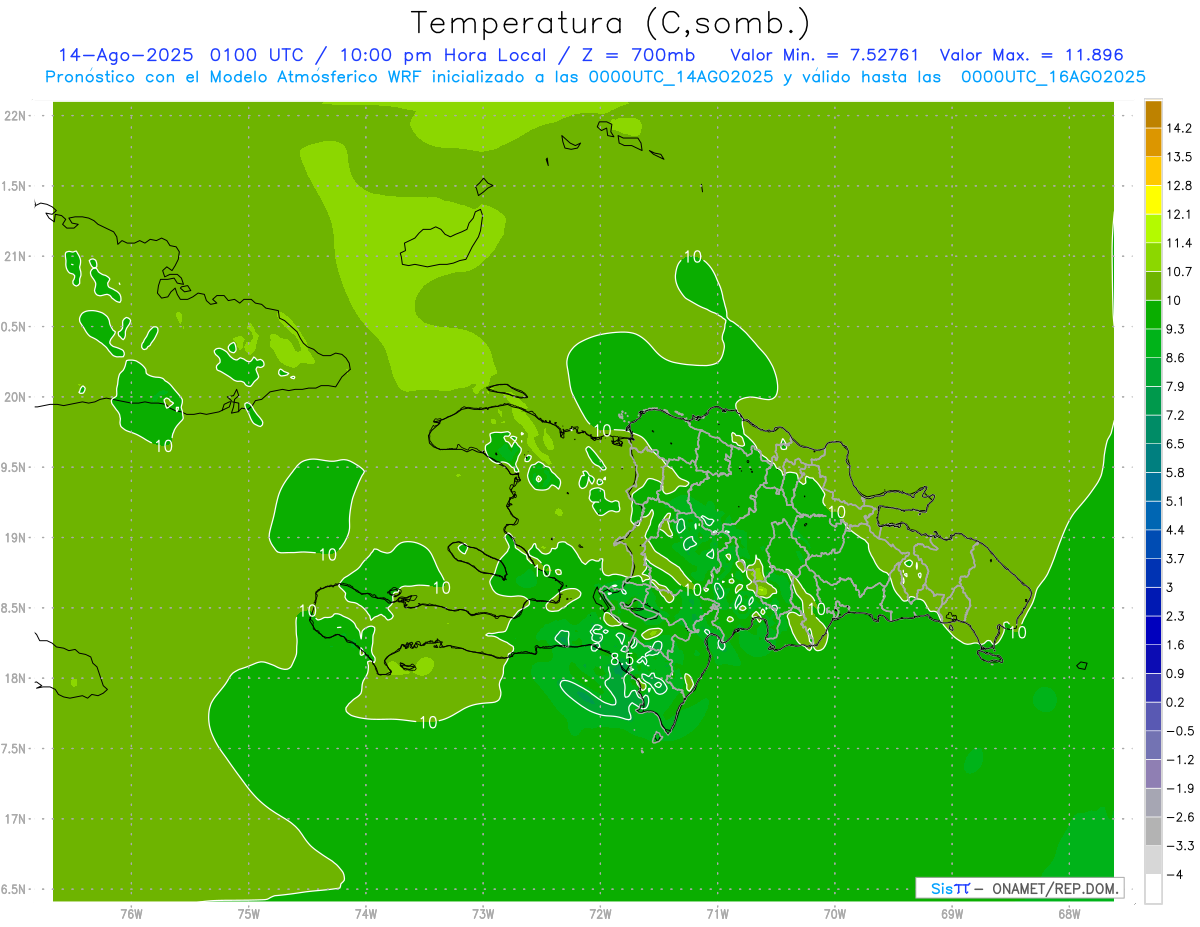Click the 22N latitude axis label
This screenshot has height=927, width=1200.
[16, 116]
